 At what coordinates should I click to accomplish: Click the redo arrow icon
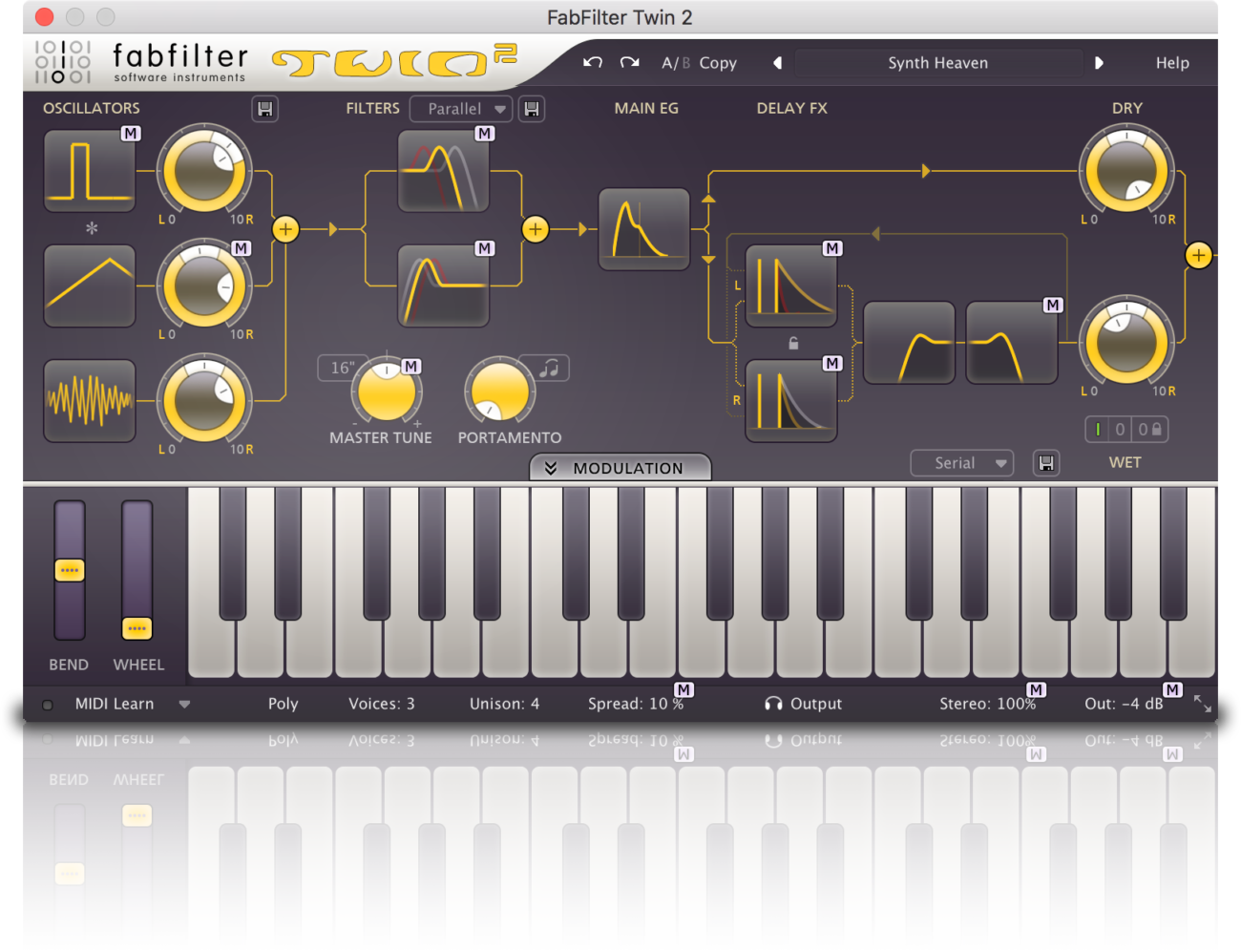[629, 62]
